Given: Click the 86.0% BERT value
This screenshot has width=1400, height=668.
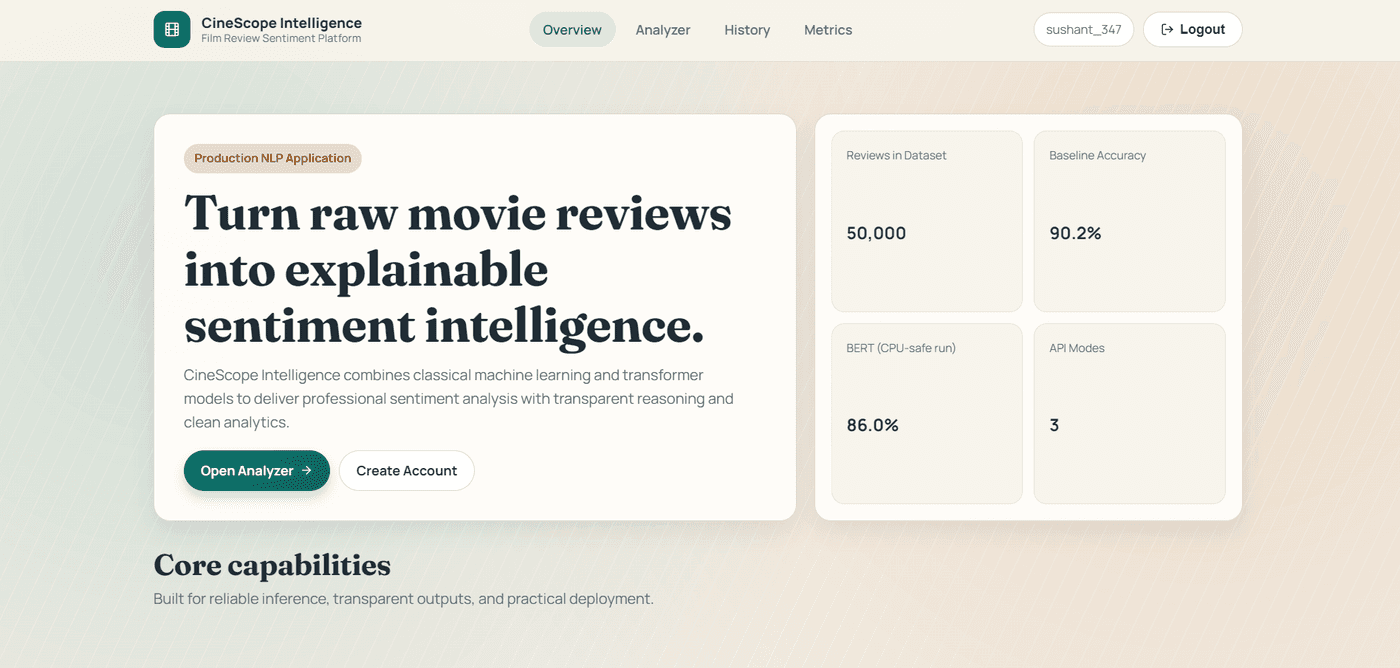Looking at the screenshot, I should (873, 425).
